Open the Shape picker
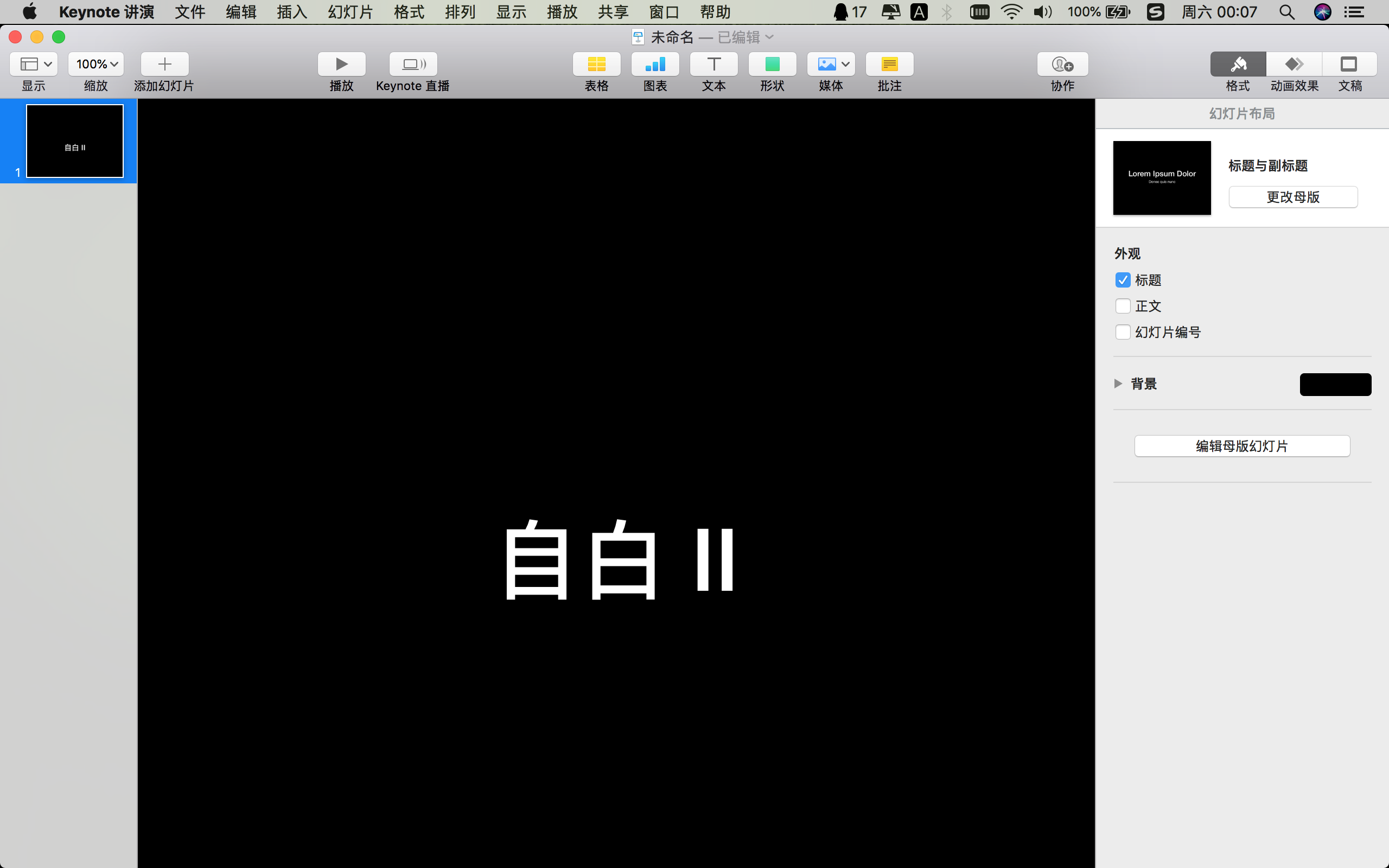Screen dimensions: 1389x868 [772, 63]
